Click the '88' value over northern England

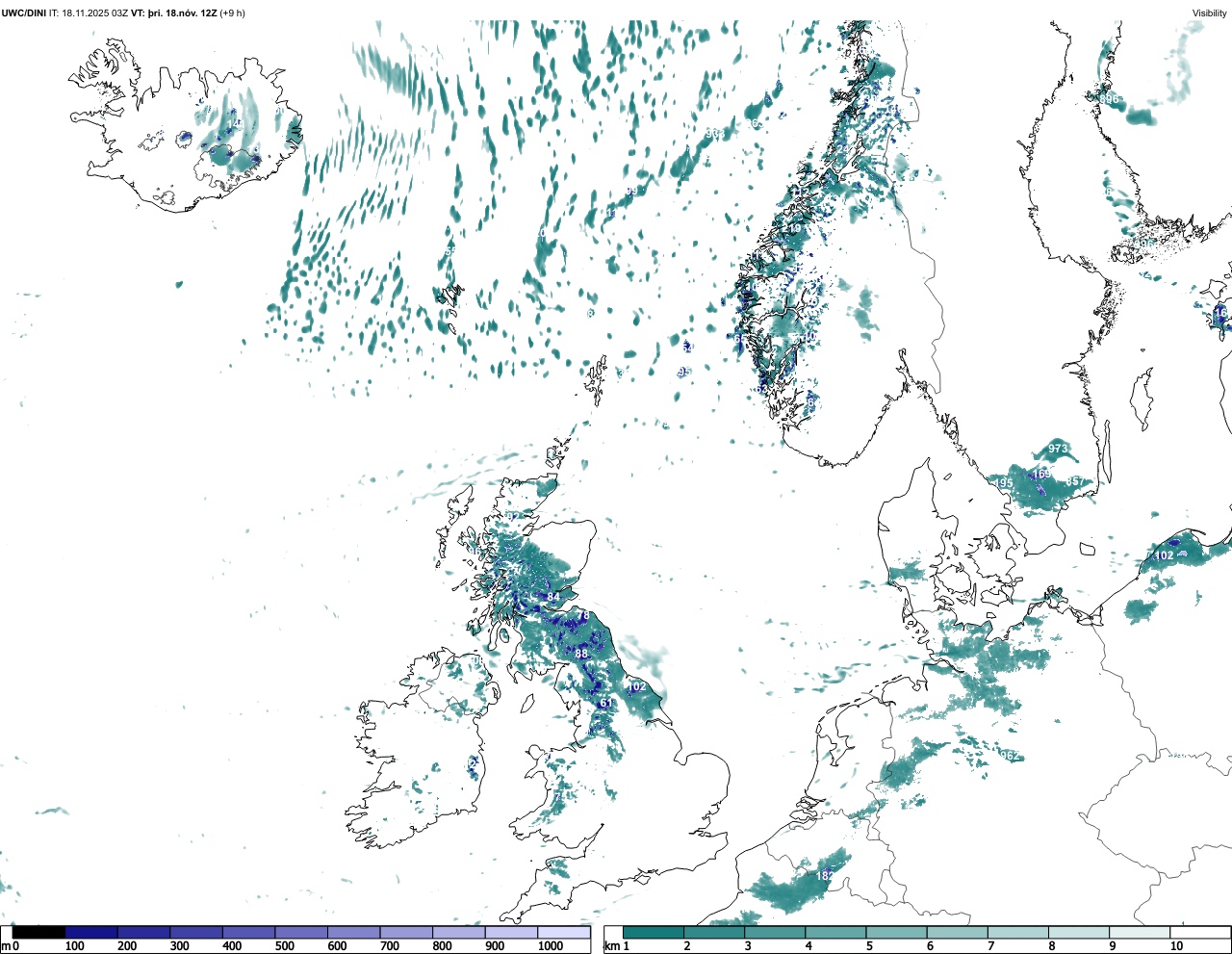[x=580, y=654]
